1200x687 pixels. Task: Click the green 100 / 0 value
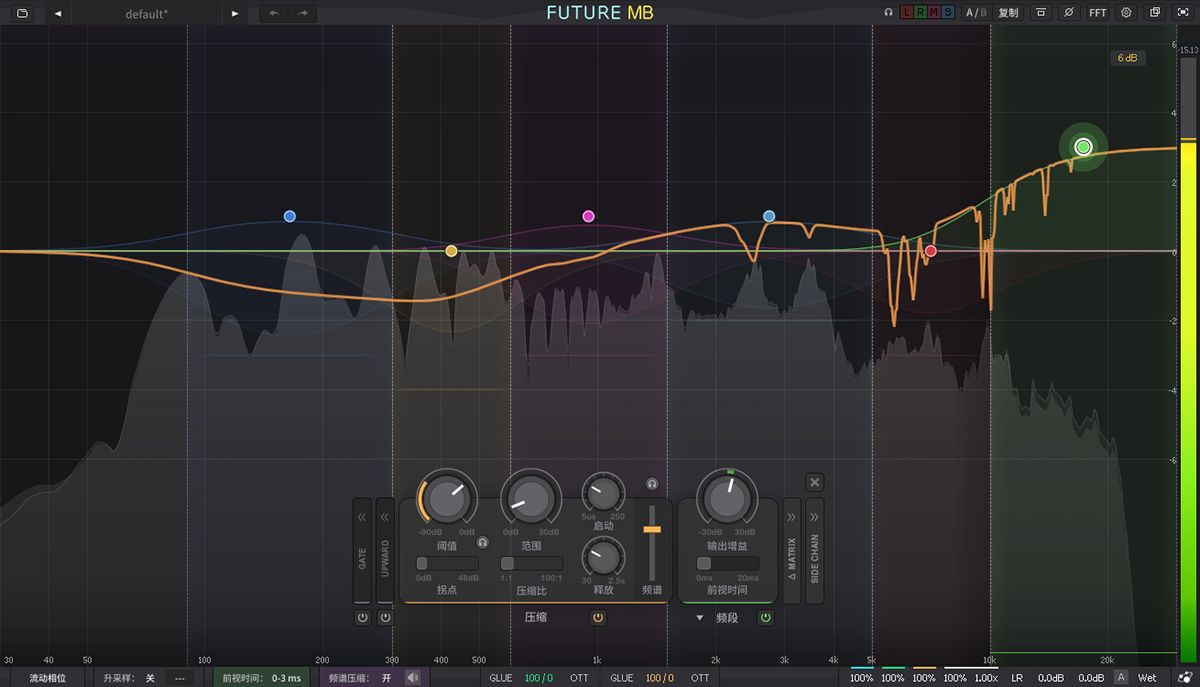tap(539, 678)
